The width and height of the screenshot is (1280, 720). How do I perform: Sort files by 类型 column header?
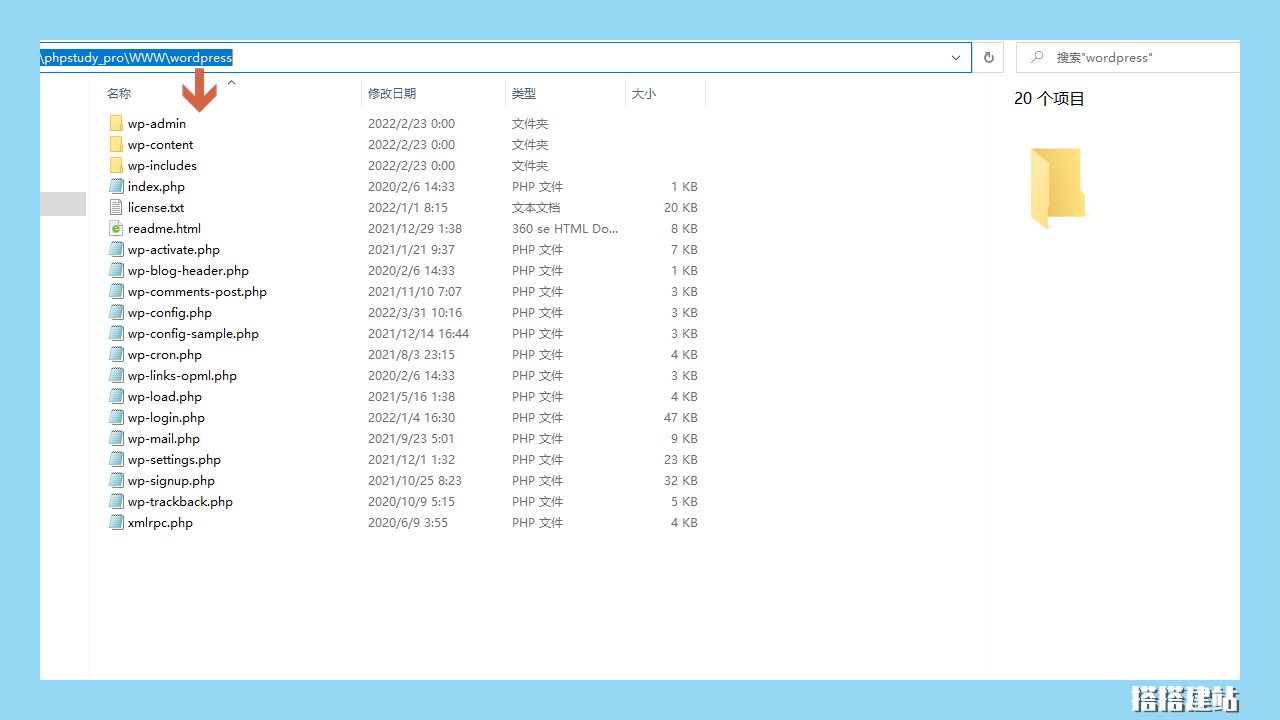pyautogui.click(x=524, y=93)
